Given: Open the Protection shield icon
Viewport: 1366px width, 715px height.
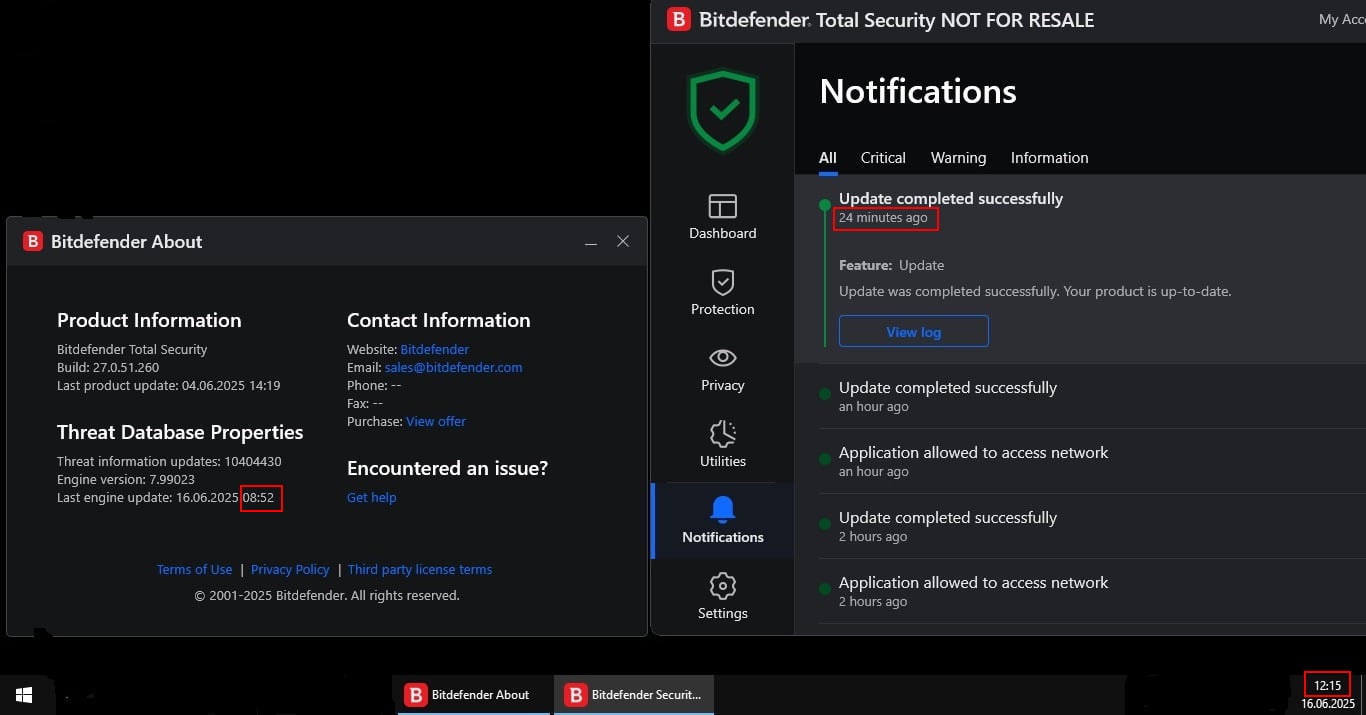Looking at the screenshot, I should [x=722, y=281].
